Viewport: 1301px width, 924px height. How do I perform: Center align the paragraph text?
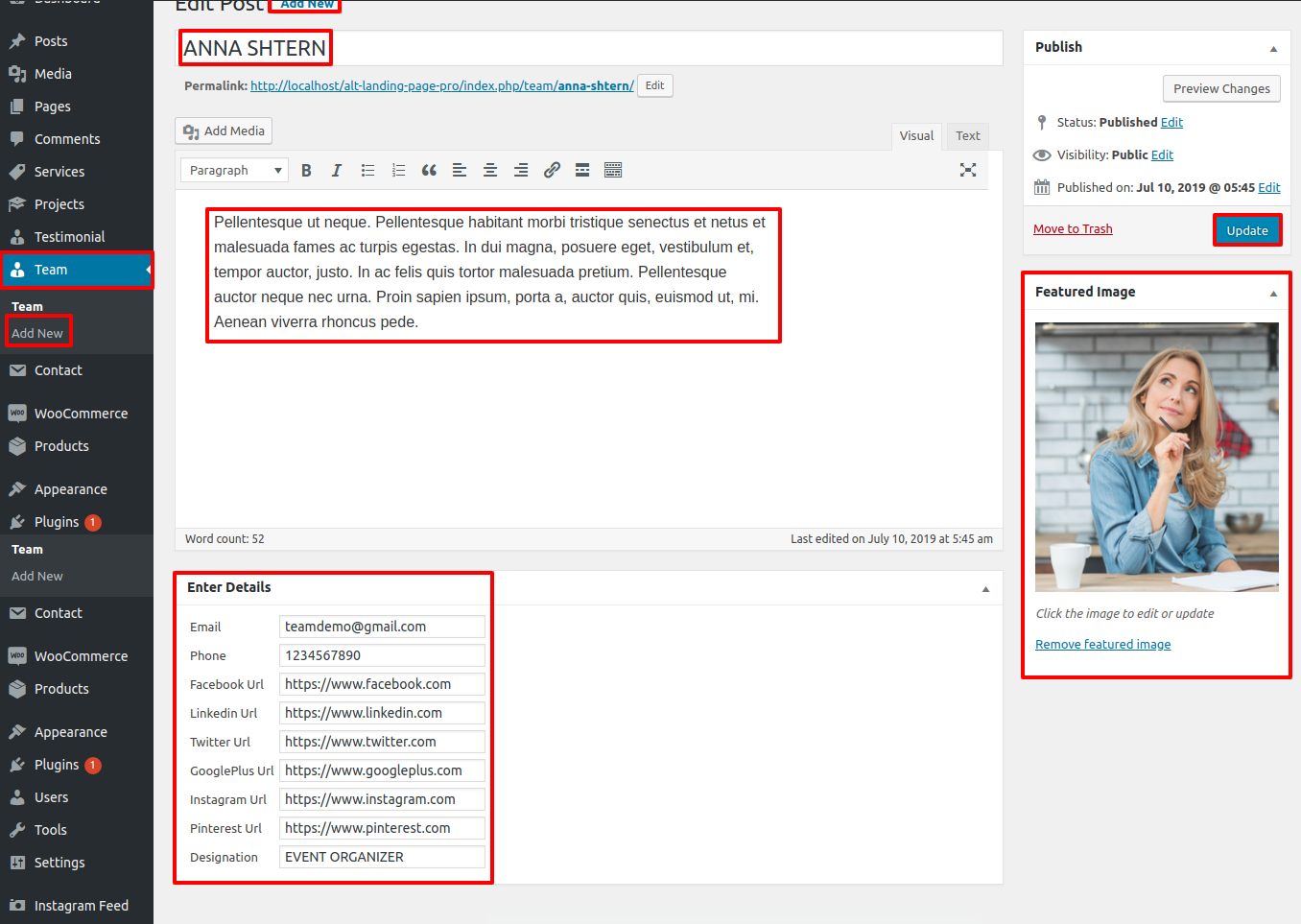pos(490,171)
